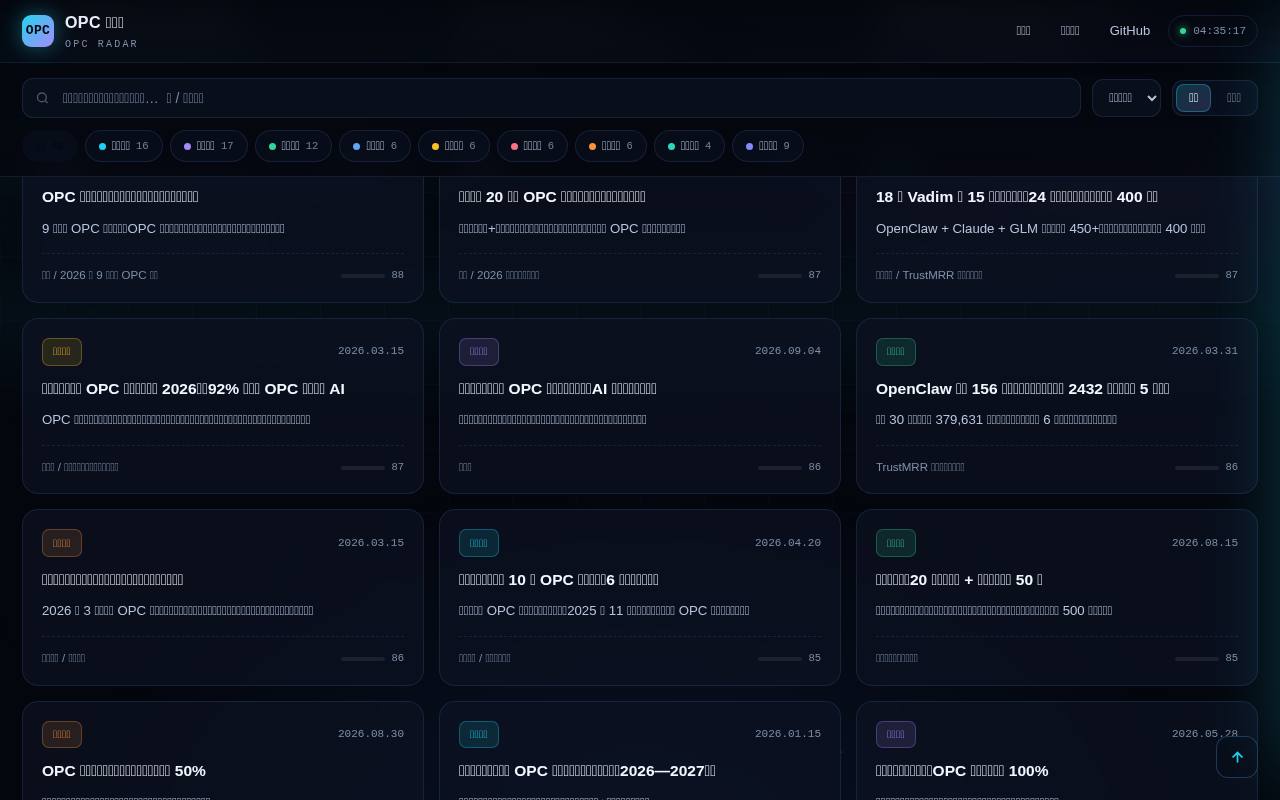This screenshot has height=800, width=1280.
Task: Select the cyan-dot filter chip showing 16
Action: click(124, 146)
